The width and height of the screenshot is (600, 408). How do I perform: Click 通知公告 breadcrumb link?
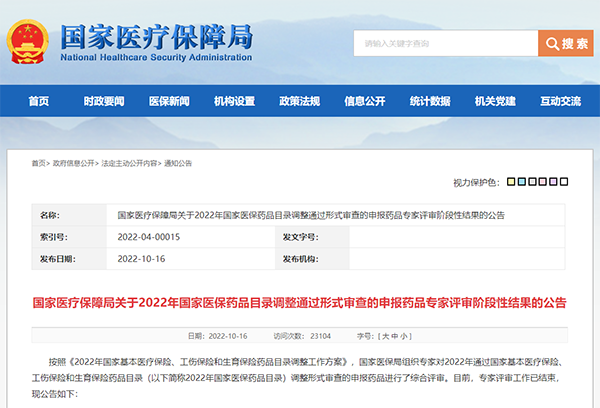pyautogui.click(x=178, y=162)
